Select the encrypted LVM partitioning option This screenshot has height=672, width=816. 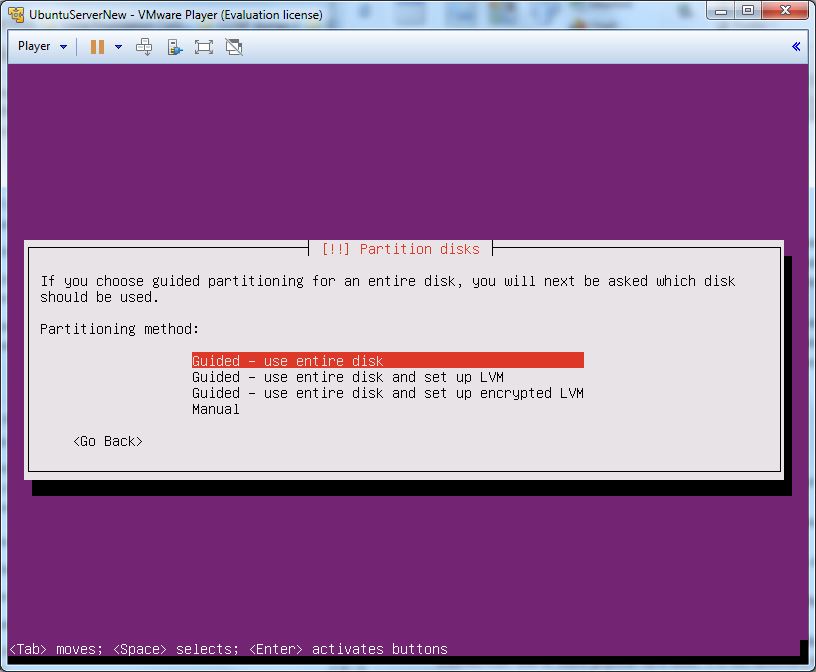coord(387,393)
